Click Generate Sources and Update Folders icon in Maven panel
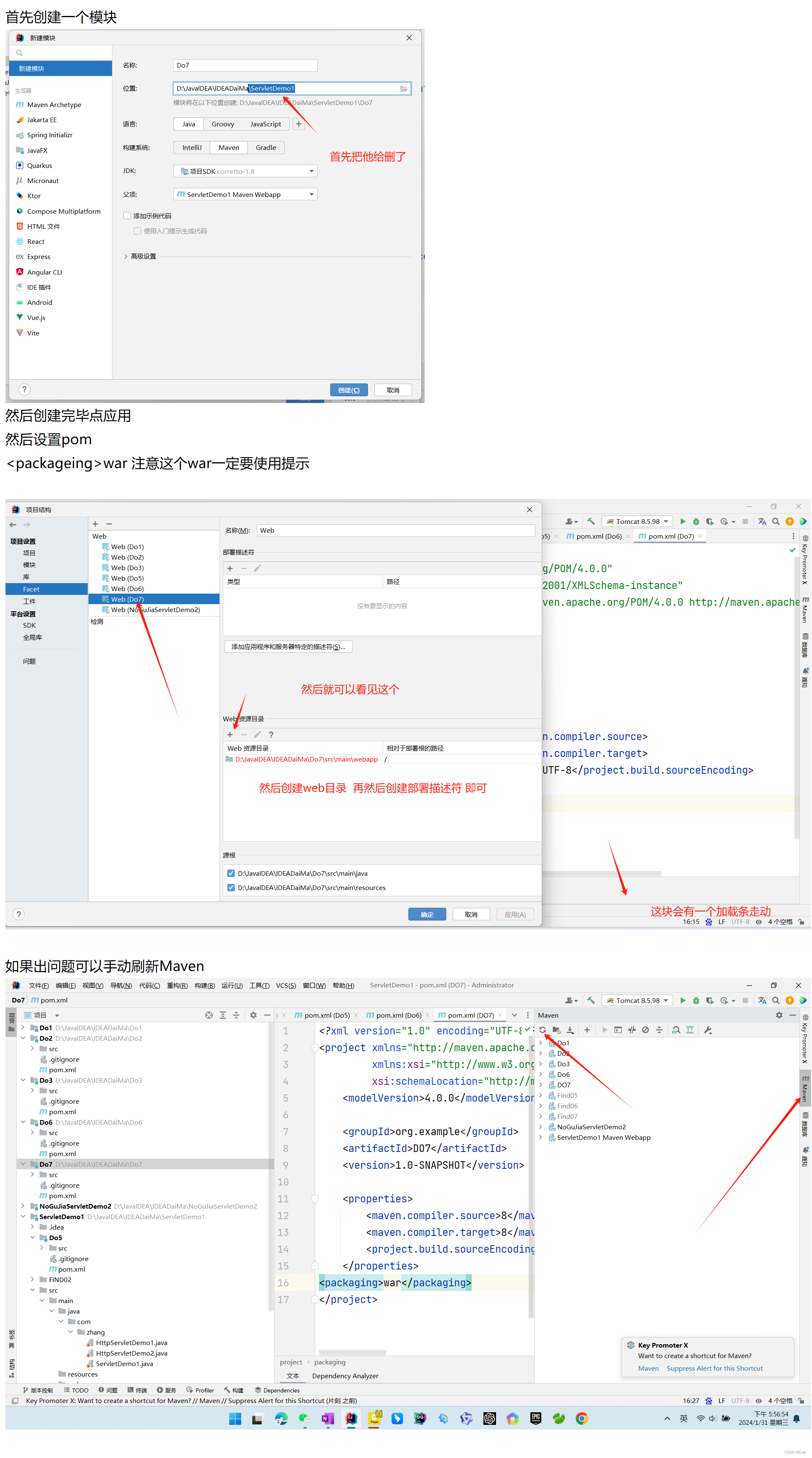The width and height of the screenshot is (812, 1458). 556,1030
